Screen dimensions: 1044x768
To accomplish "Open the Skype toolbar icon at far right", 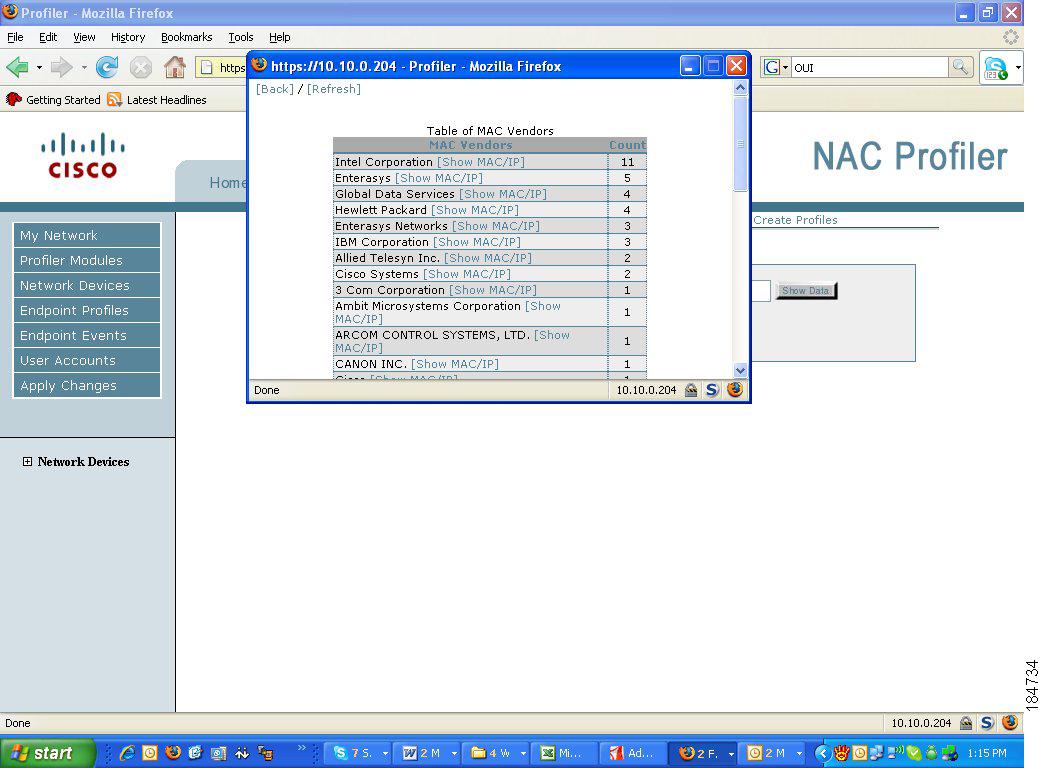I will click(x=995, y=68).
